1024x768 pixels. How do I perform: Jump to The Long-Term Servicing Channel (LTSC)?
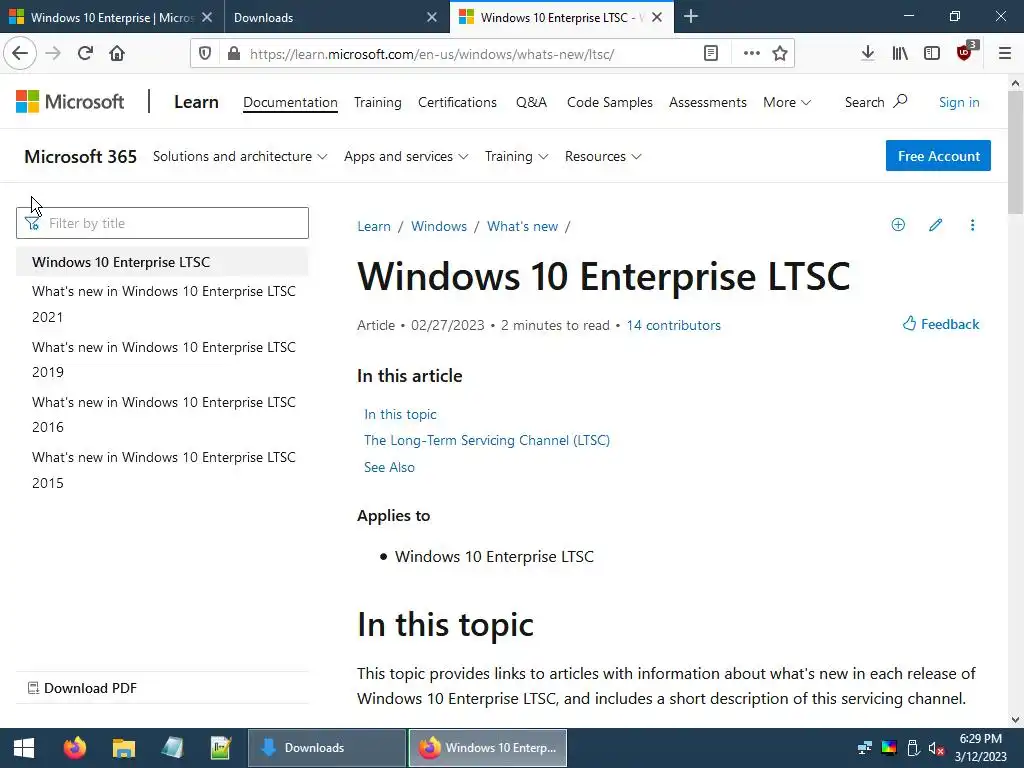[487, 440]
